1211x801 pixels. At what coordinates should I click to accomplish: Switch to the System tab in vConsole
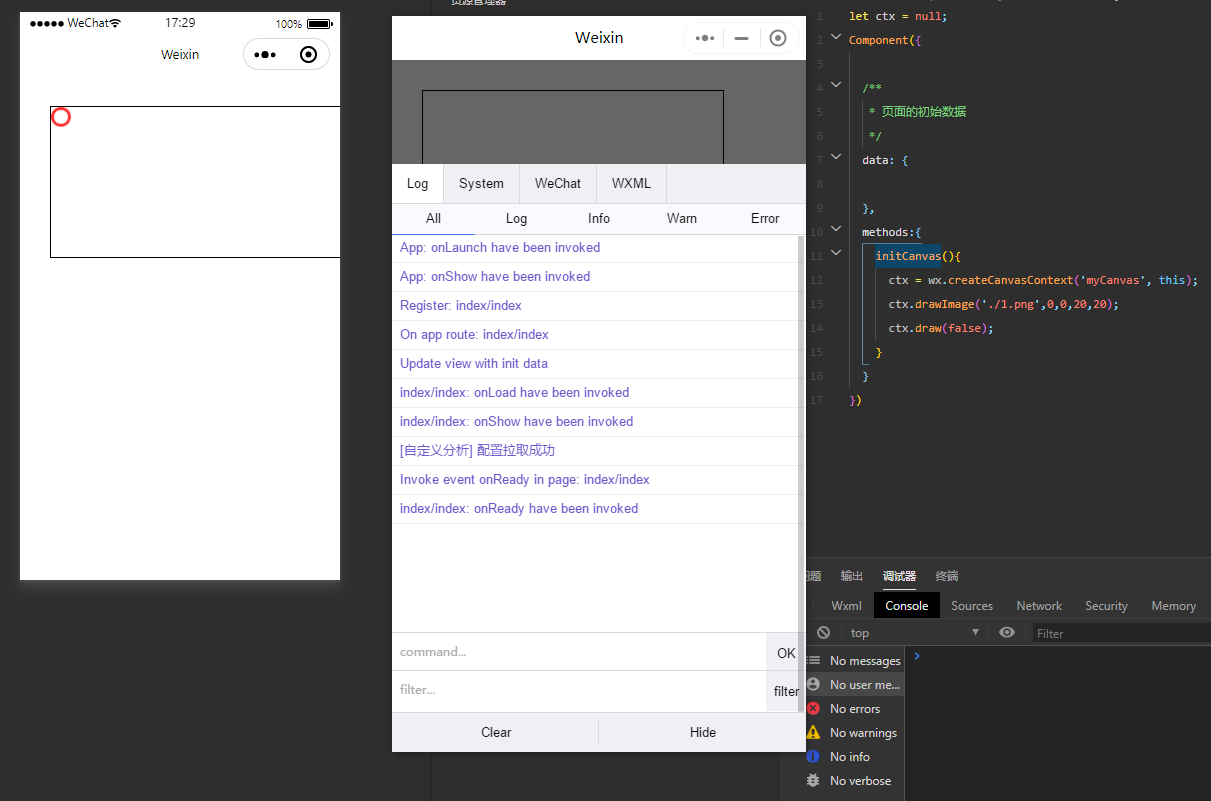481,183
